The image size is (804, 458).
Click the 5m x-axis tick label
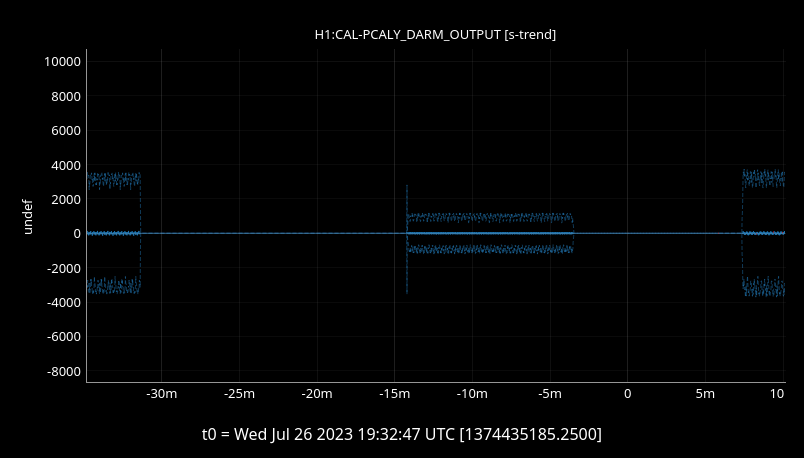pyautogui.click(x=705, y=394)
